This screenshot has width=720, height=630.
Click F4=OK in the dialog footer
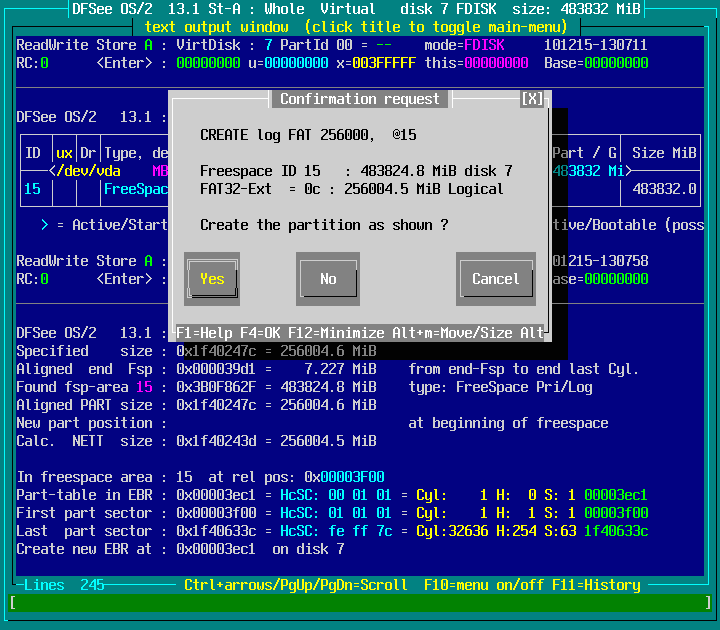pos(260,333)
